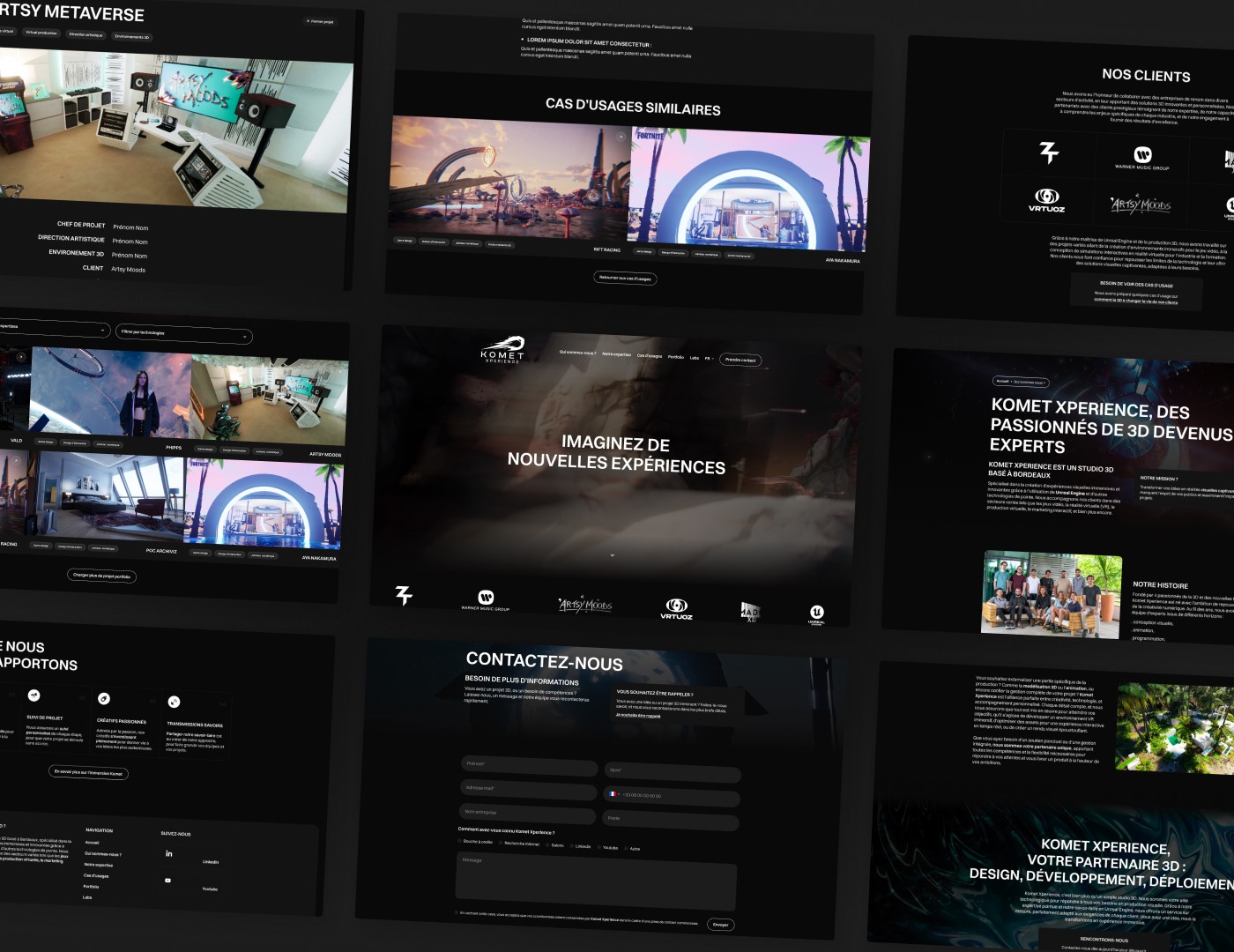Click the lightning-style client logo in hero strip
This screenshot has width=1234, height=952.
(404, 595)
